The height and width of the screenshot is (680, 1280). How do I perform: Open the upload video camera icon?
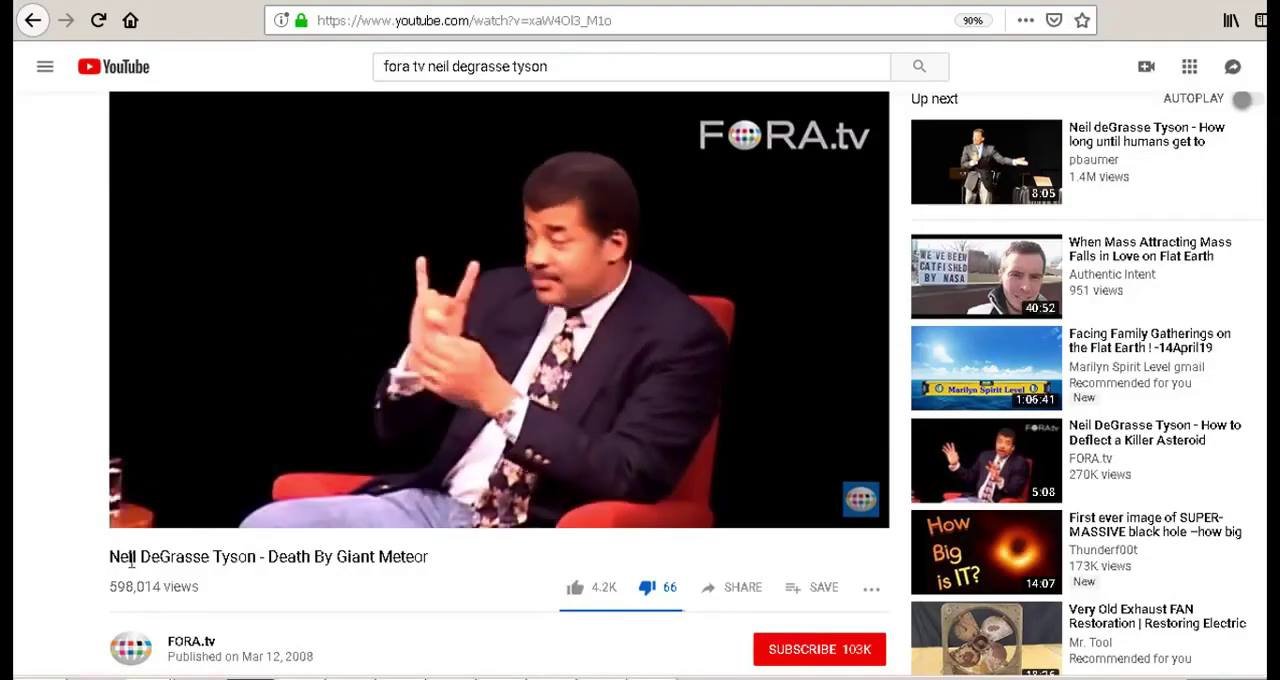pos(1146,67)
